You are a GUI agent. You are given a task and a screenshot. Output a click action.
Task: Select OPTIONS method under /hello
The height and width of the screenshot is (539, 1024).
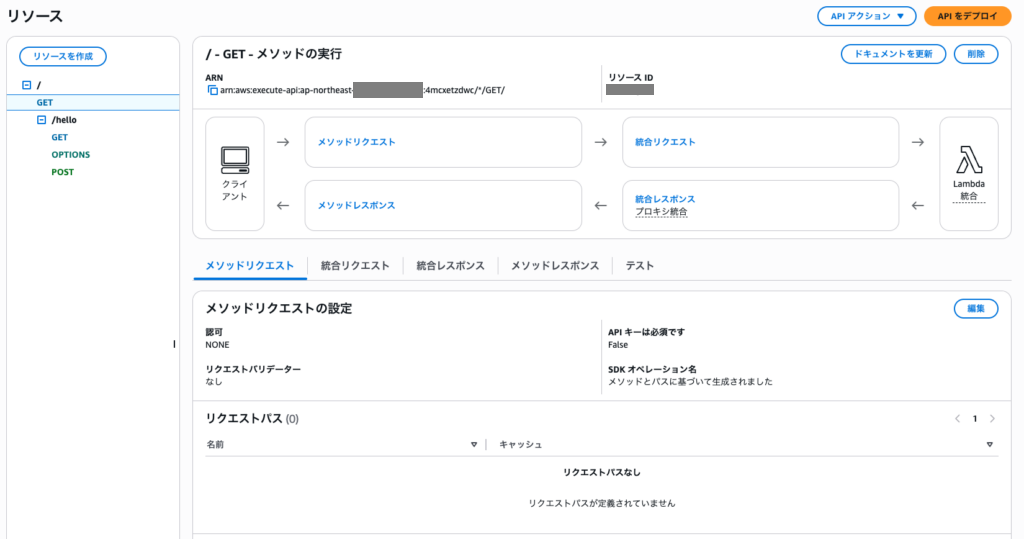70,155
